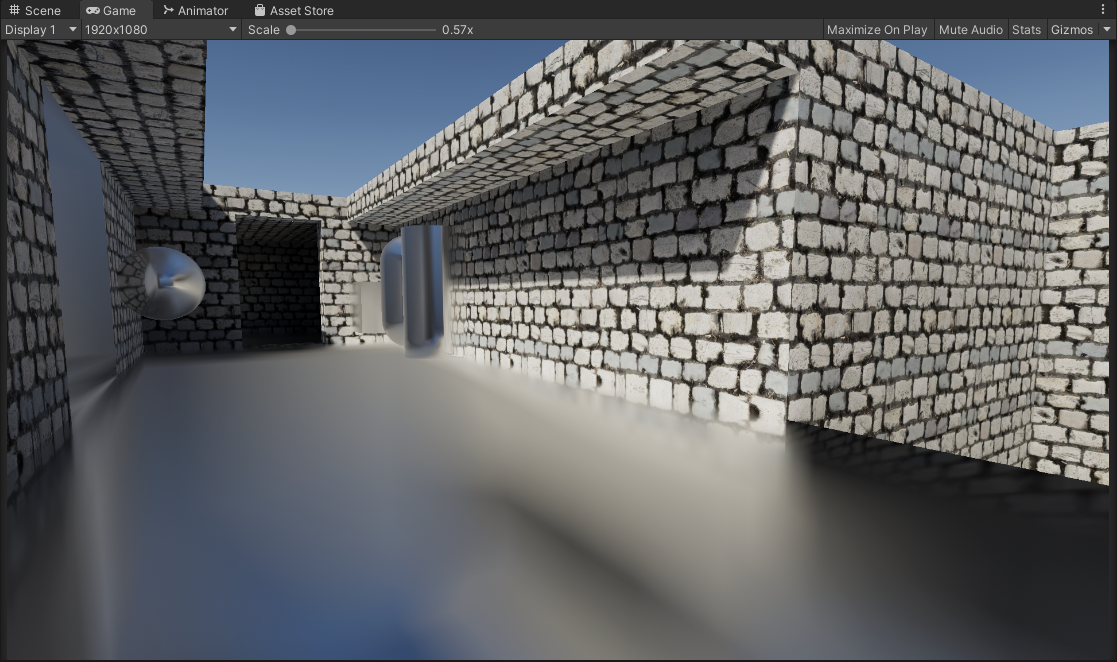The width and height of the screenshot is (1117, 662).
Task: Click the Gizmos button
Action: tap(1070, 30)
